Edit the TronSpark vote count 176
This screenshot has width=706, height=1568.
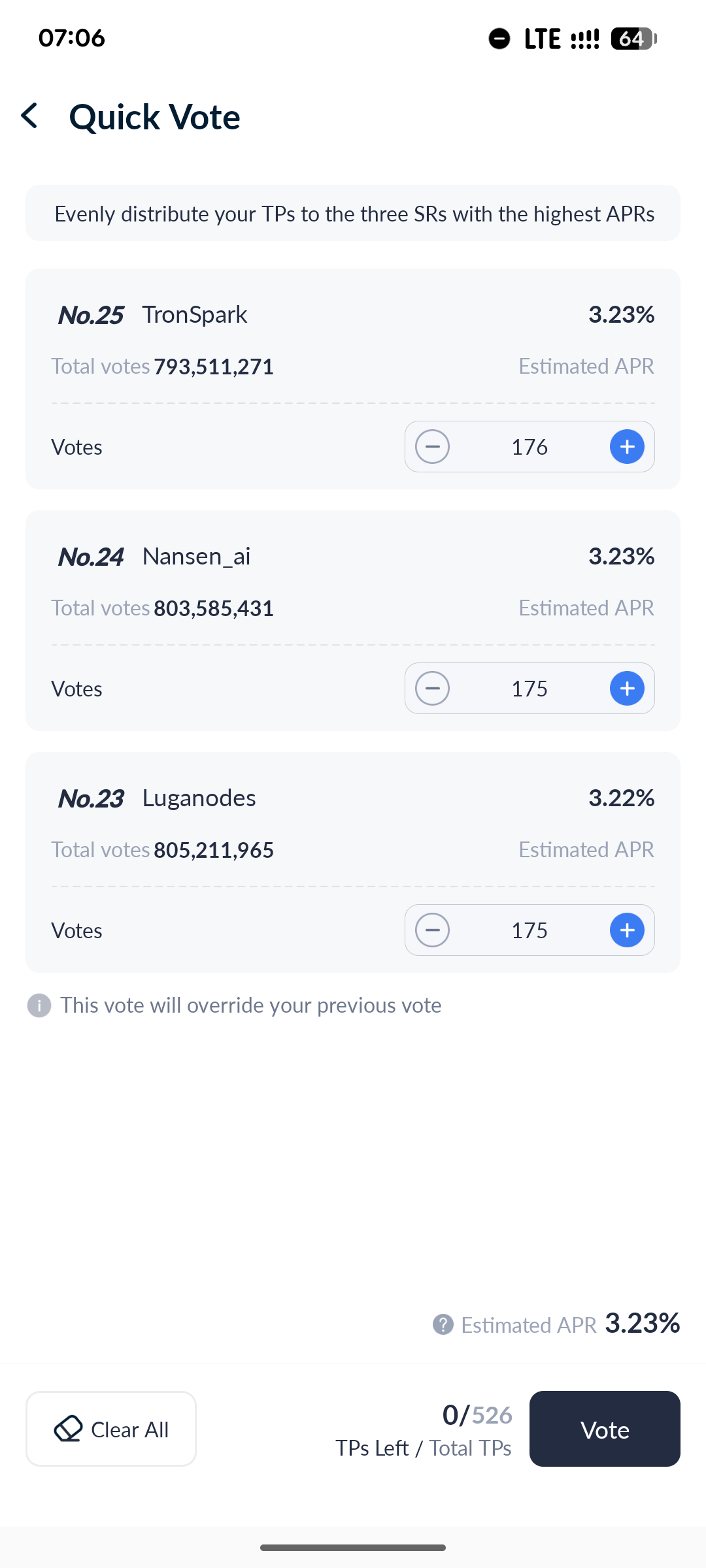point(529,447)
